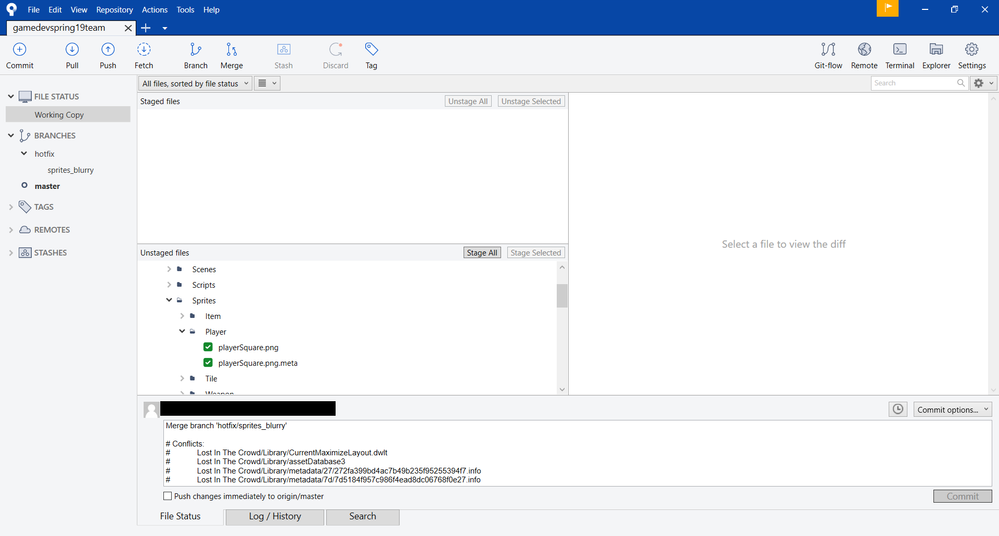Collapse the Sprites folder
999x536 pixels.
point(169,300)
